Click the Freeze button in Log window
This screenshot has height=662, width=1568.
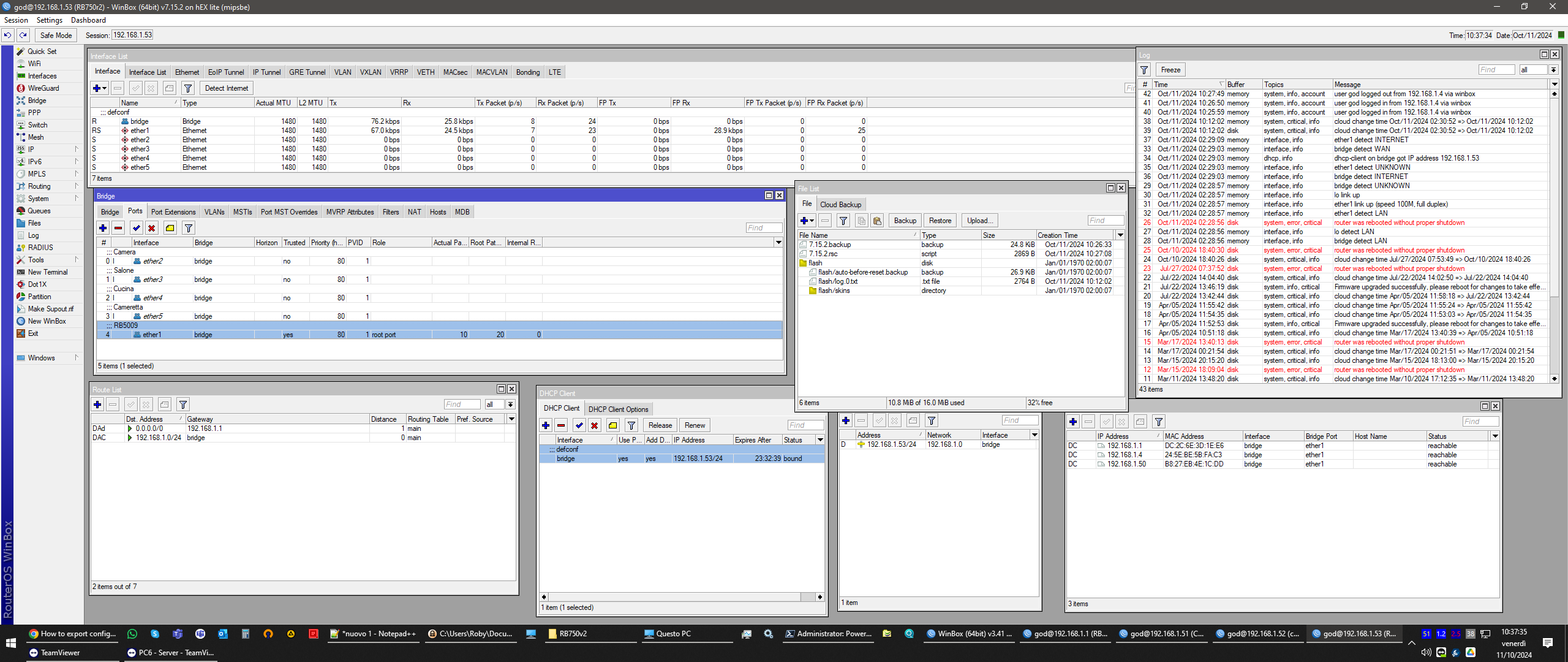click(1170, 70)
